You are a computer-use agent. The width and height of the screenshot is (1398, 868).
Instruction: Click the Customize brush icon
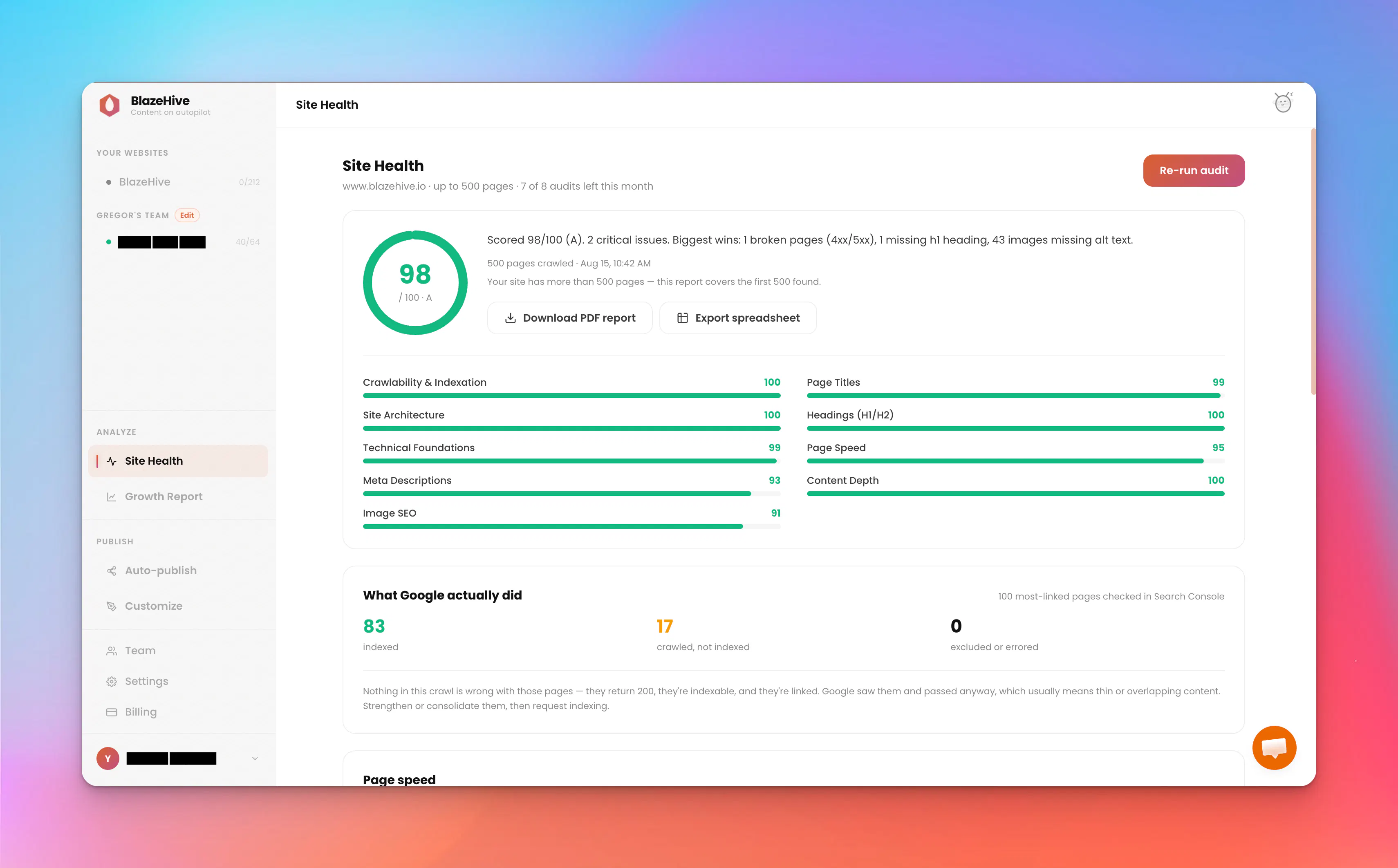point(111,606)
